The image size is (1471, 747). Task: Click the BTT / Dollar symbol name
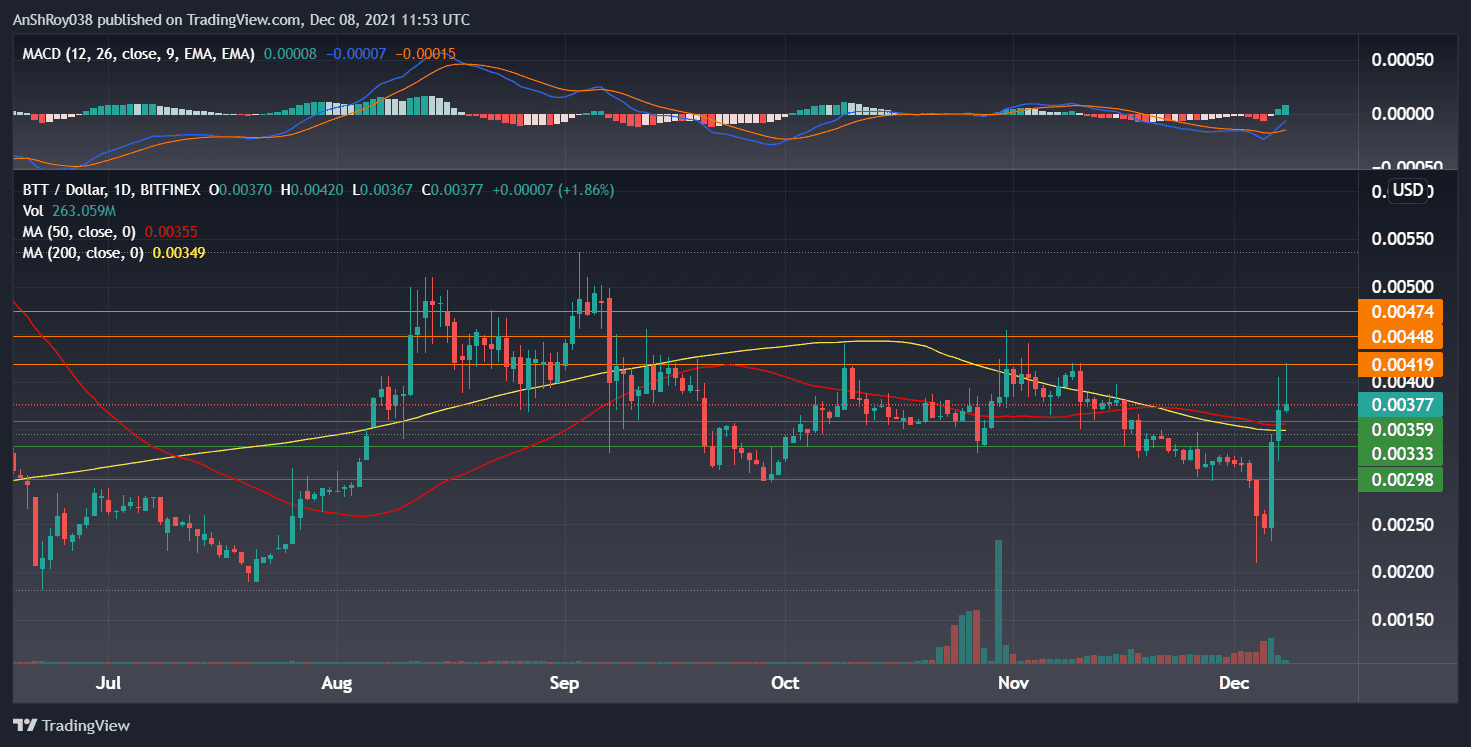[x=62, y=189]
